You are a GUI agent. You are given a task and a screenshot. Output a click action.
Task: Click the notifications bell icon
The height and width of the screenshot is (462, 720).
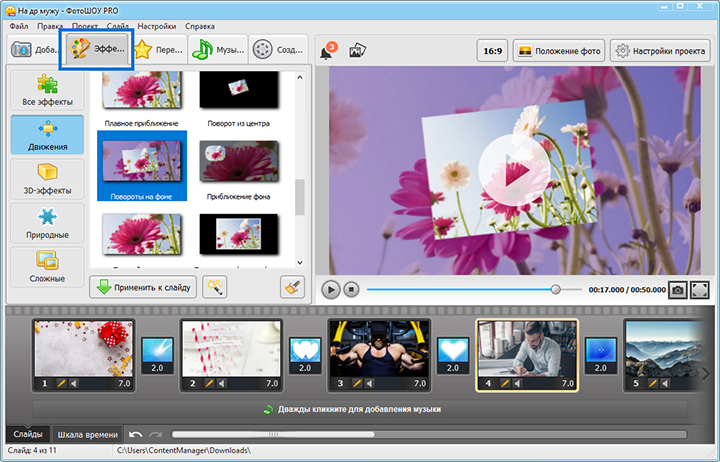[x=326, y=51]
